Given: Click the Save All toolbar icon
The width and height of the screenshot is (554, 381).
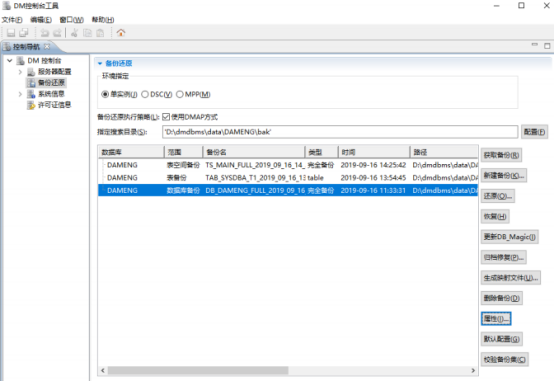Looking at the screenshot, I should pos(24,33).
